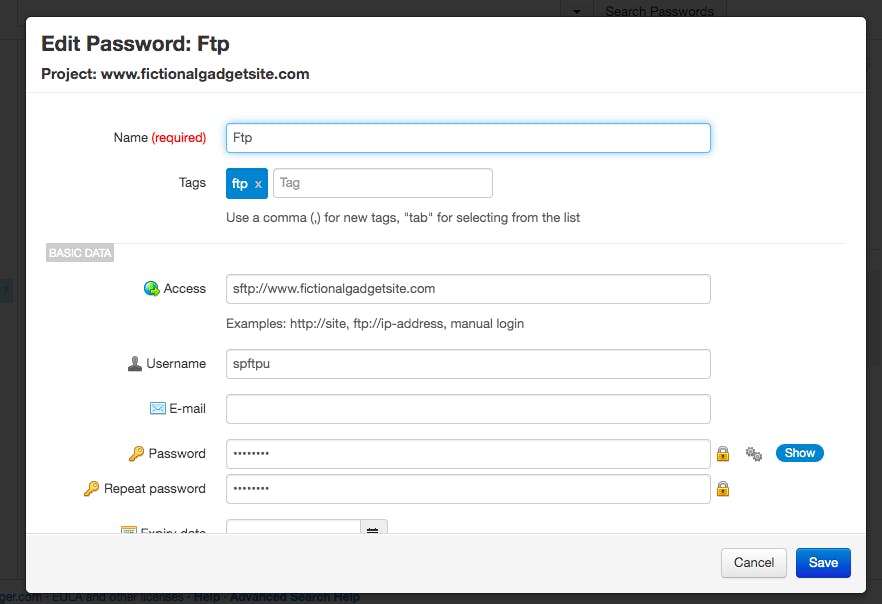Click the key icon beside Password label

[x=137, y=454]
